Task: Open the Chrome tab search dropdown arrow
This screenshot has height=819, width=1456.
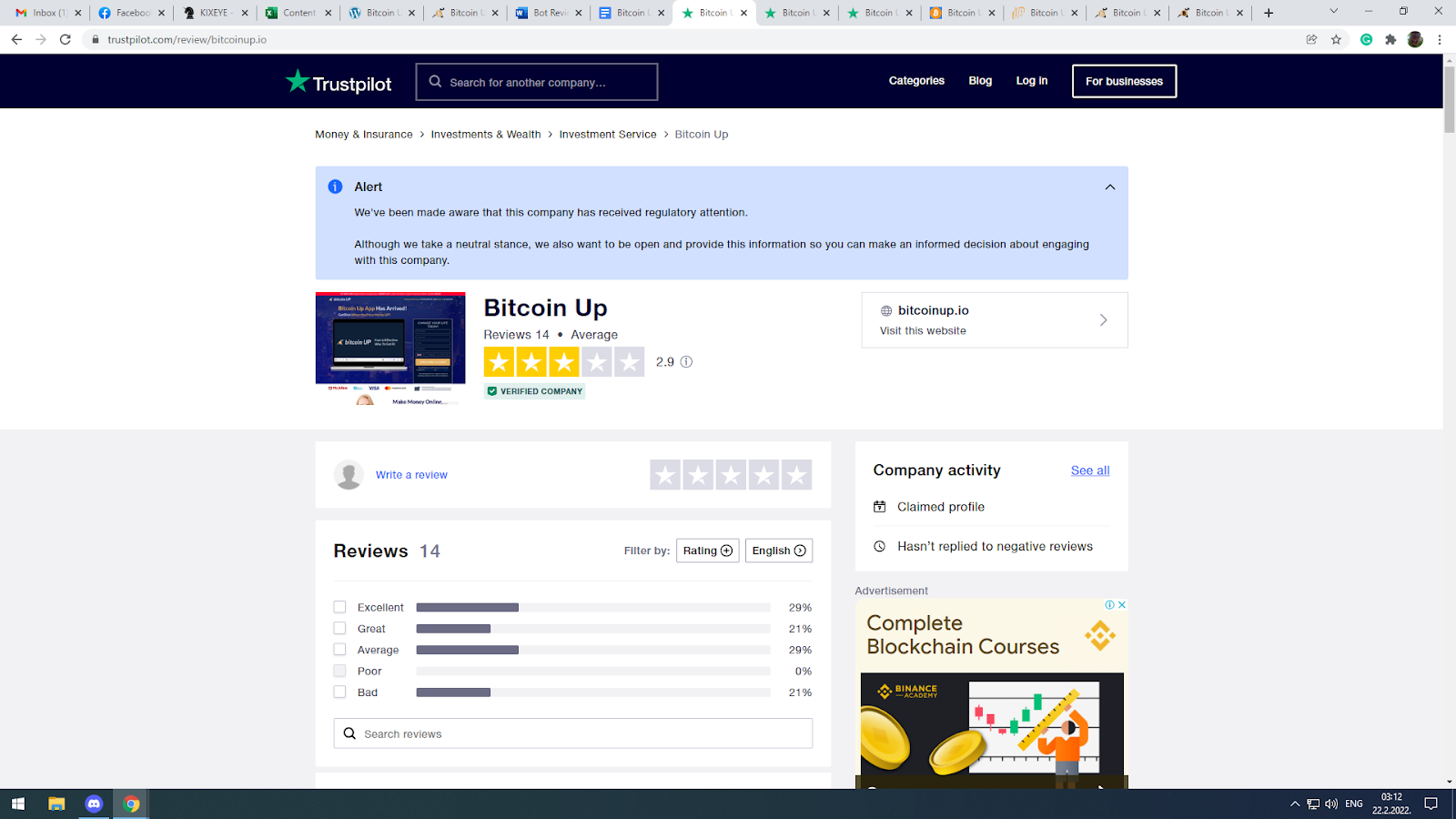Action: [x=1333, y=12]
